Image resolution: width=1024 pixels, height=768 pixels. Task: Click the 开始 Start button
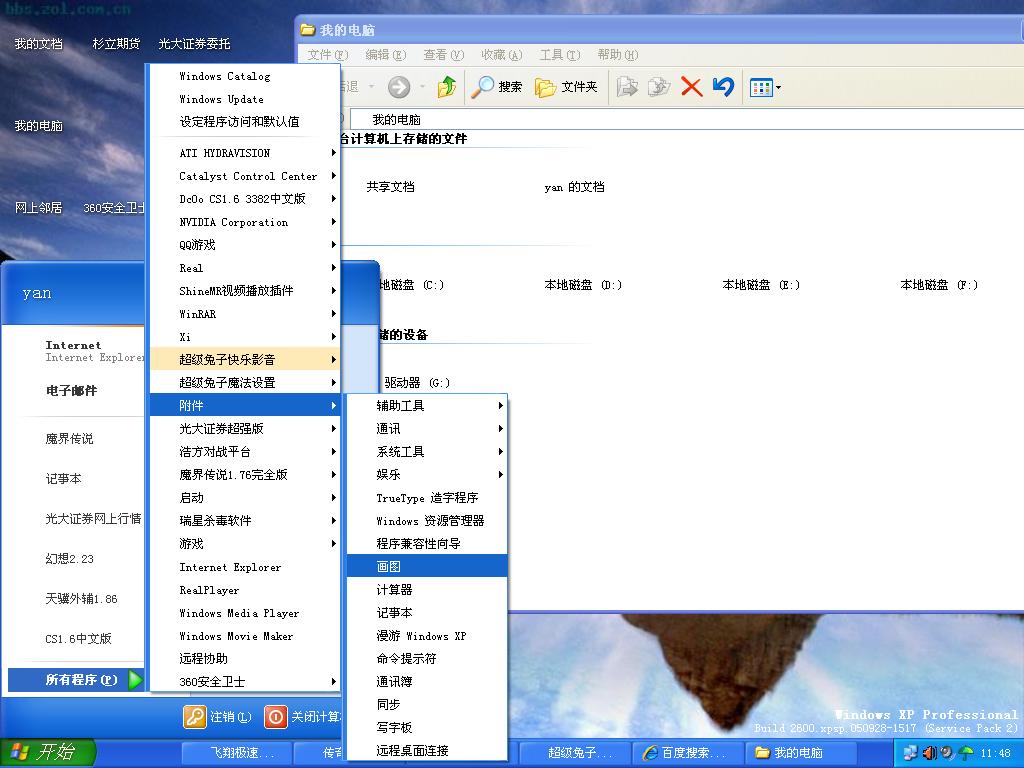pos(48,753)
